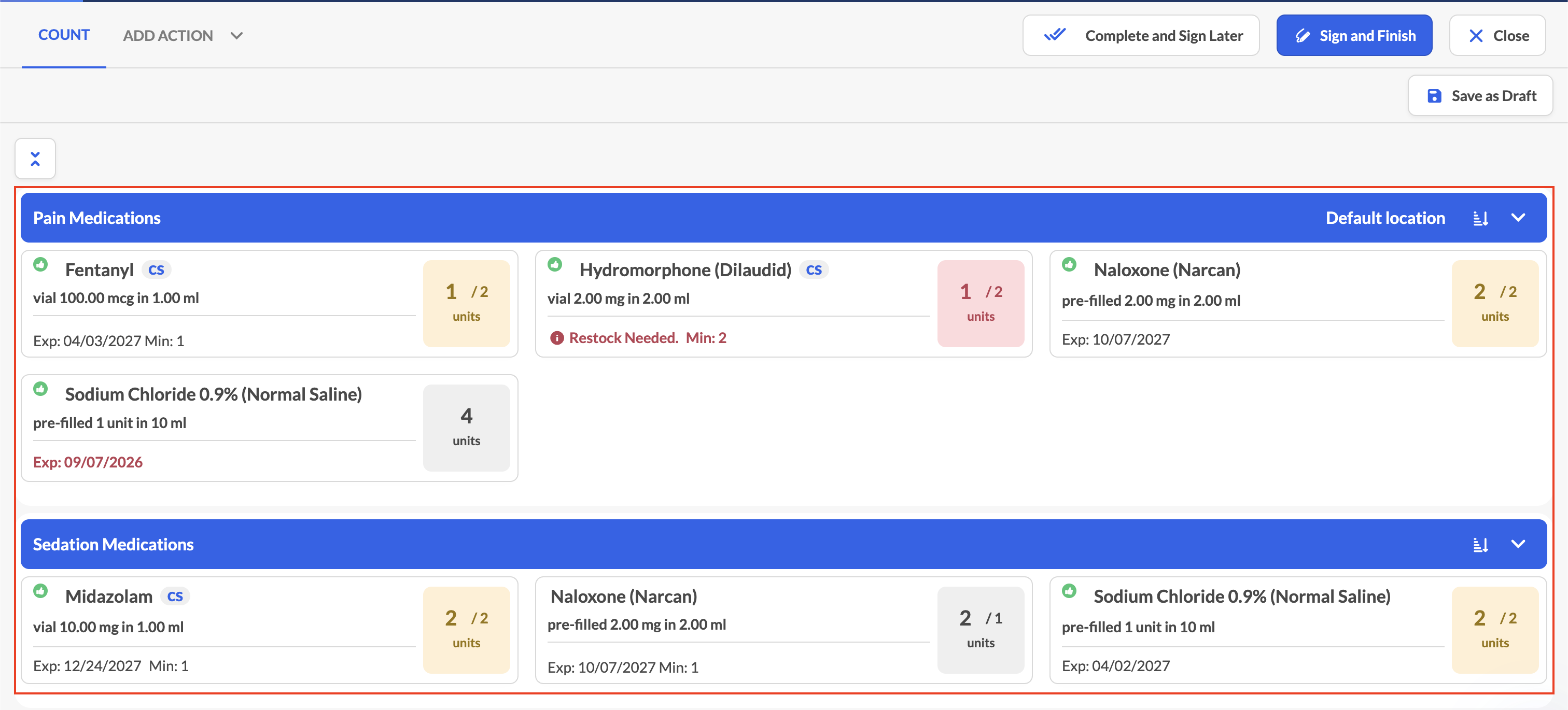Click Complete and Sign Later button
Image resolution: width=1568 pixels, height=710 pixels.
coord(1141,36)
